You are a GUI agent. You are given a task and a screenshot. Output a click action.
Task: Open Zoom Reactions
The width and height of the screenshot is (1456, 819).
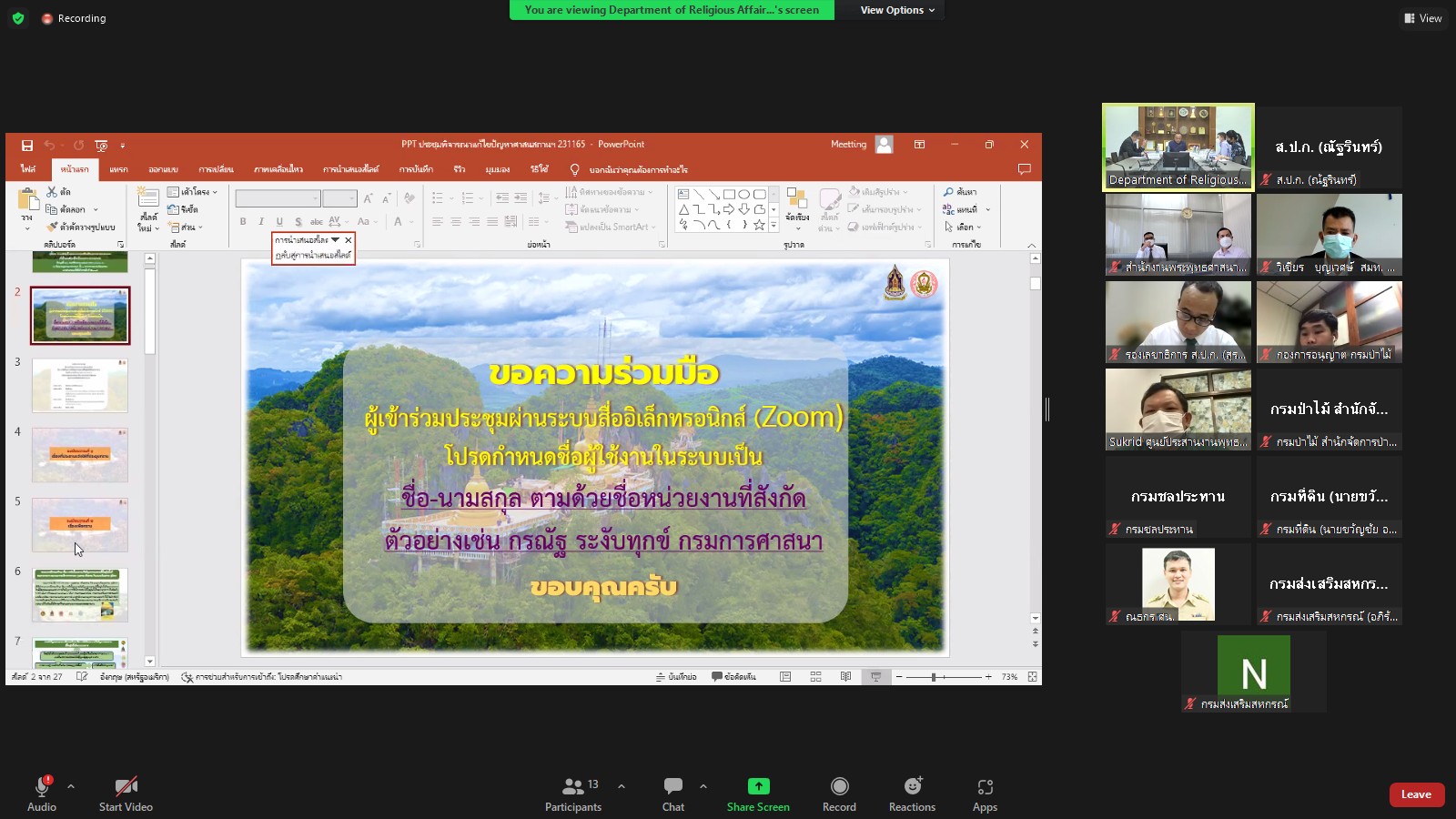click(x=912, y=794)
